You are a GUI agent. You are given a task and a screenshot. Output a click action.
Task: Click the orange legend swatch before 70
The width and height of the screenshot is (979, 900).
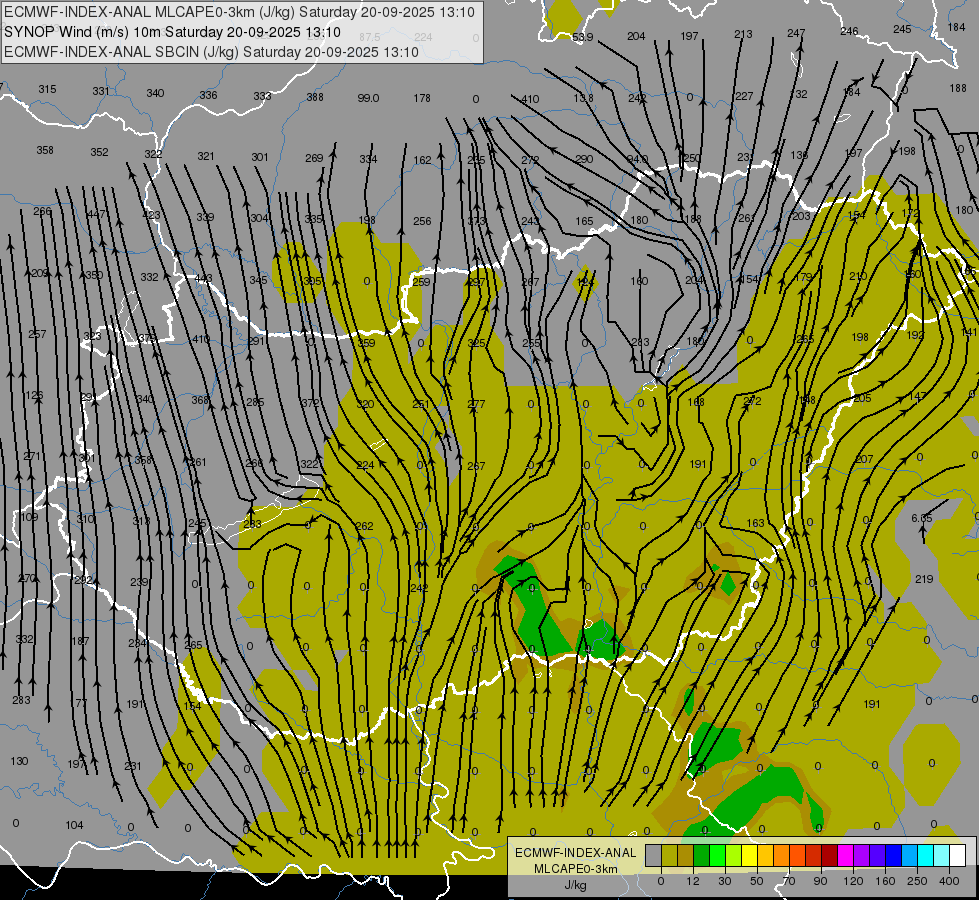click(782, 855)
